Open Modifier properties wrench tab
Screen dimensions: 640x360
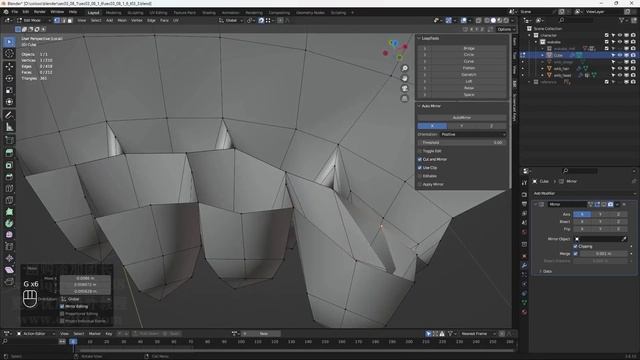pyautogui.click(x=524, y=265)
